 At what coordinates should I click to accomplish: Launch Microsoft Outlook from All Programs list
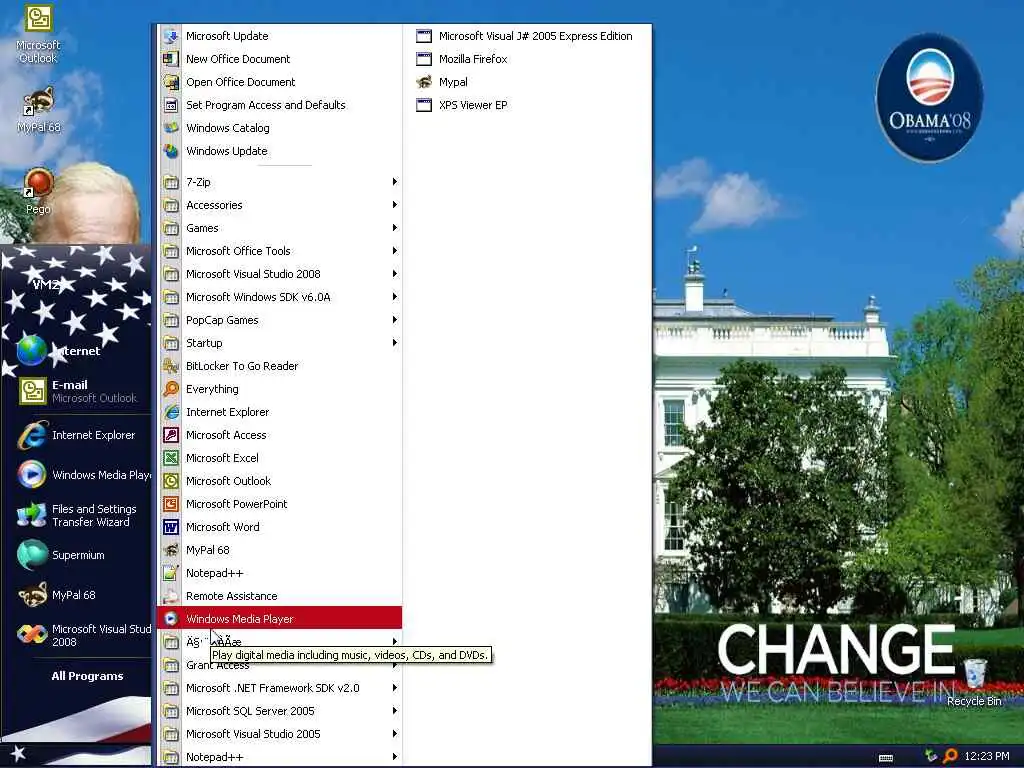pyautogui.click(x=280, y=481)
